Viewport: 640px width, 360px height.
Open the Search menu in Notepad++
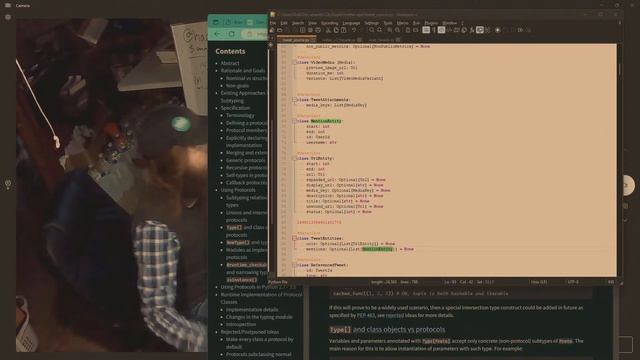[x=298, y=23]
